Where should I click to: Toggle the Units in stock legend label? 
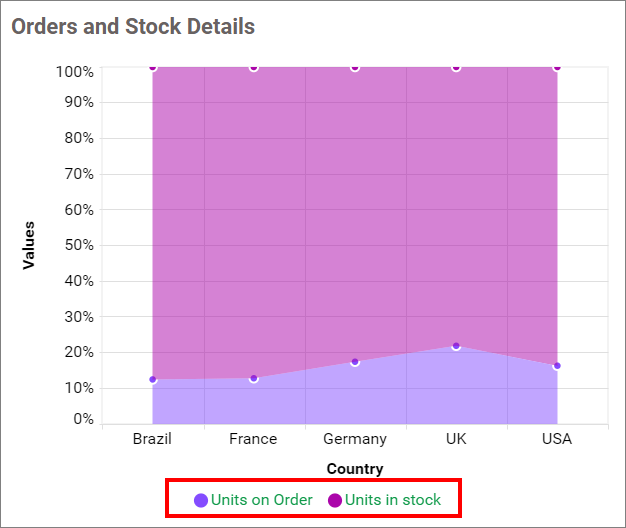point(393,500)
